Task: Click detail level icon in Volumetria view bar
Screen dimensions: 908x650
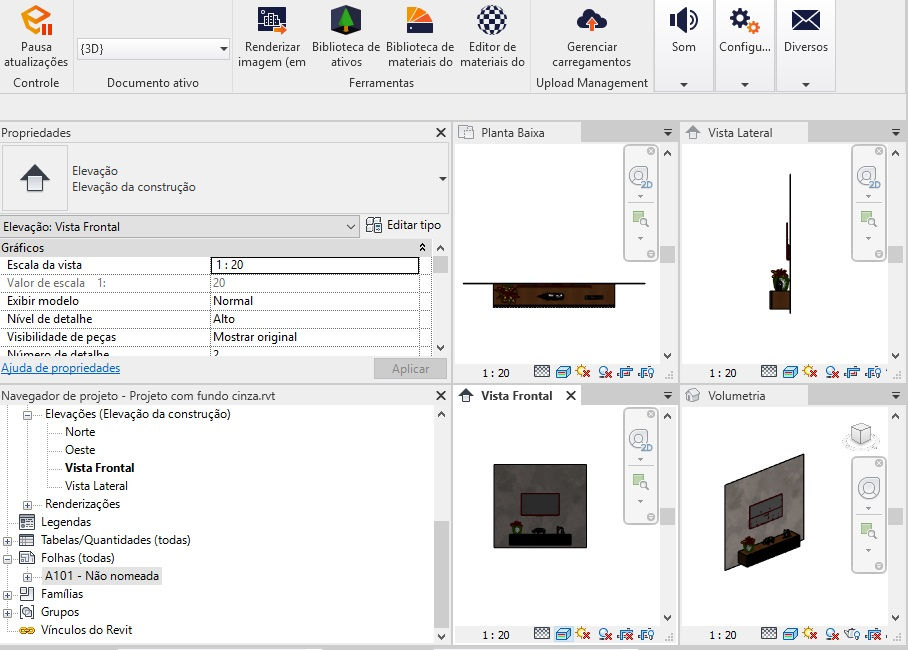Action: click(x=768, y=634)
